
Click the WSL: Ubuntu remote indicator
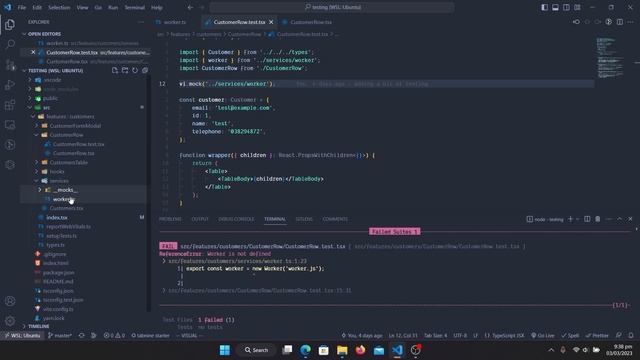(x=22, y=336)
